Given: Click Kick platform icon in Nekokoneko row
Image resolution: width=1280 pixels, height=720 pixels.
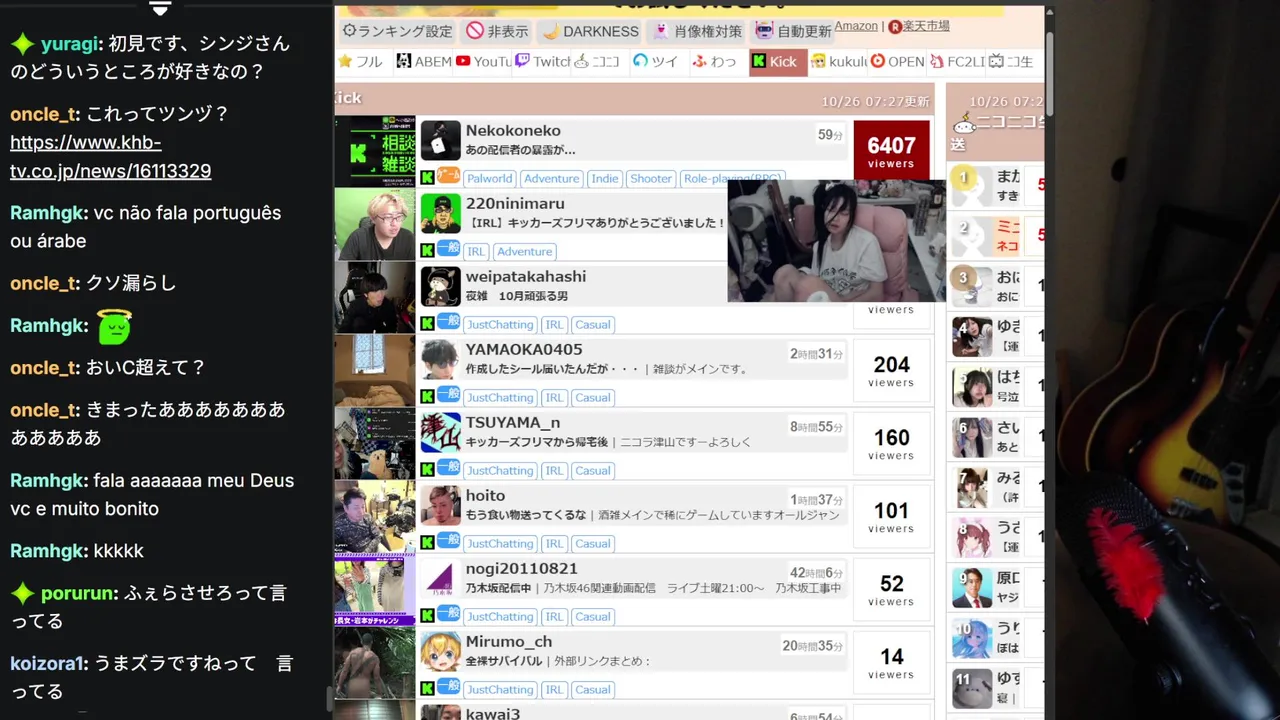Looking at the screenshot, I should (427, 178).
